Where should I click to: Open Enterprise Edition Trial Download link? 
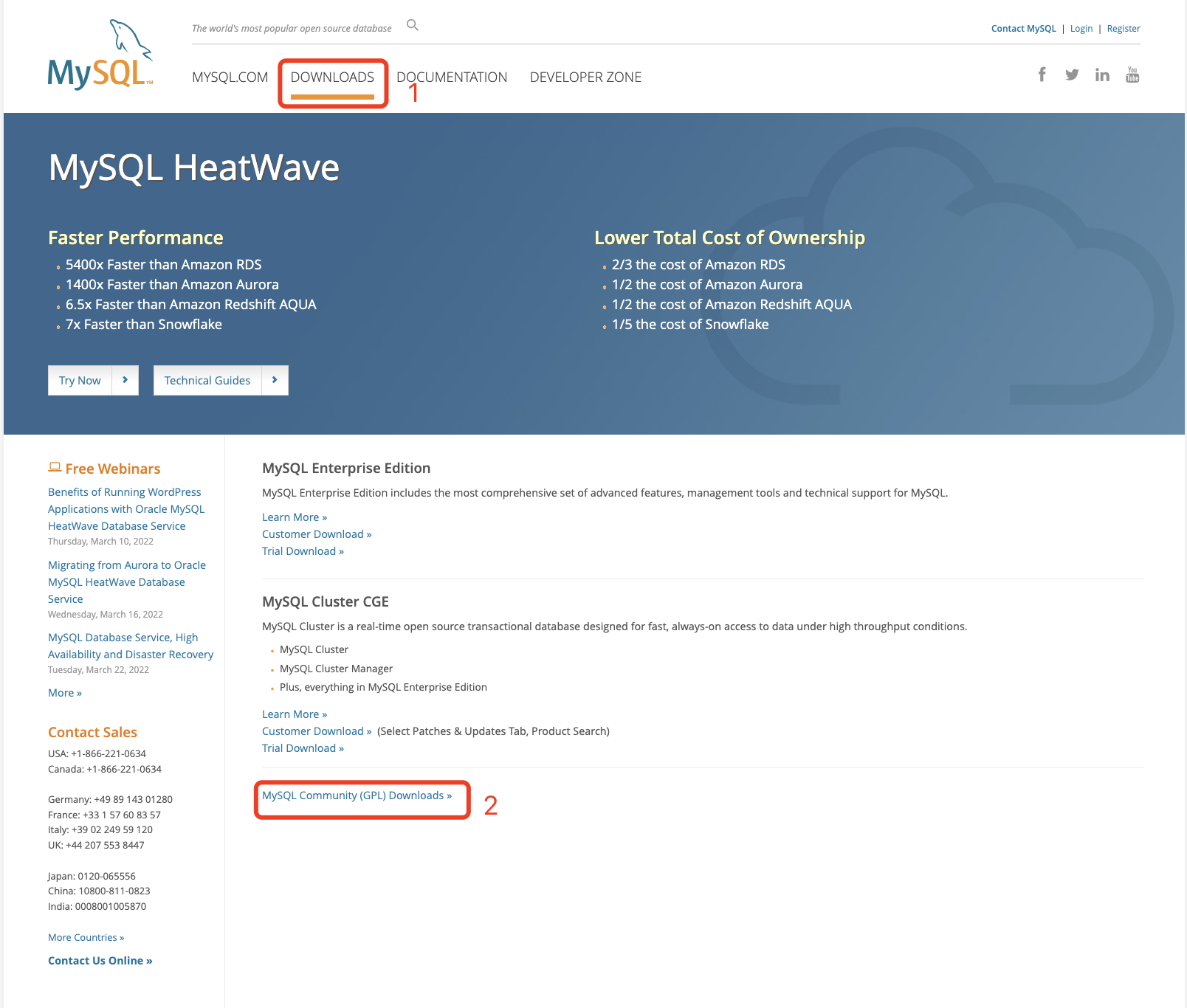[x=303, y=551]
